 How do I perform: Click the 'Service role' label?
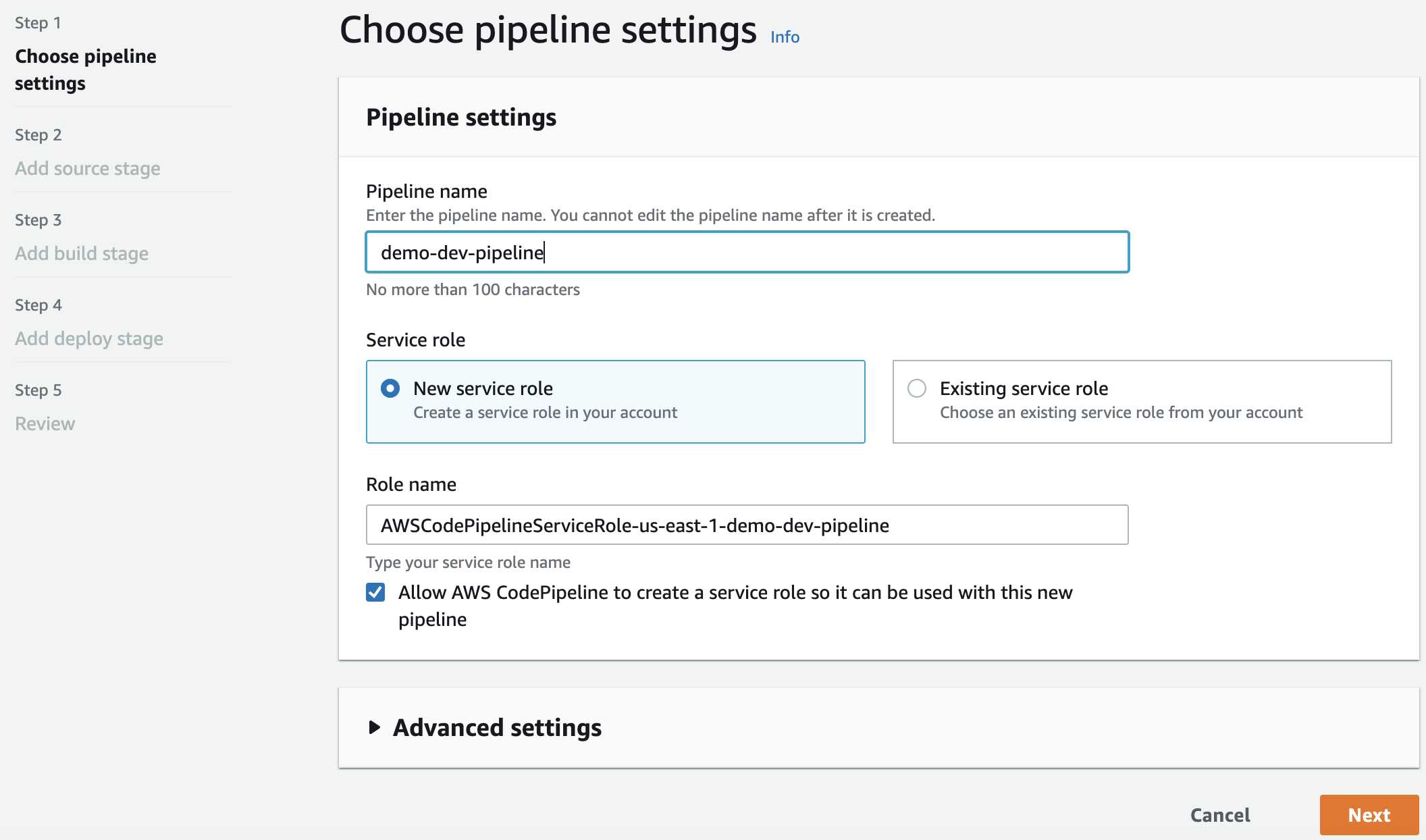415,340
